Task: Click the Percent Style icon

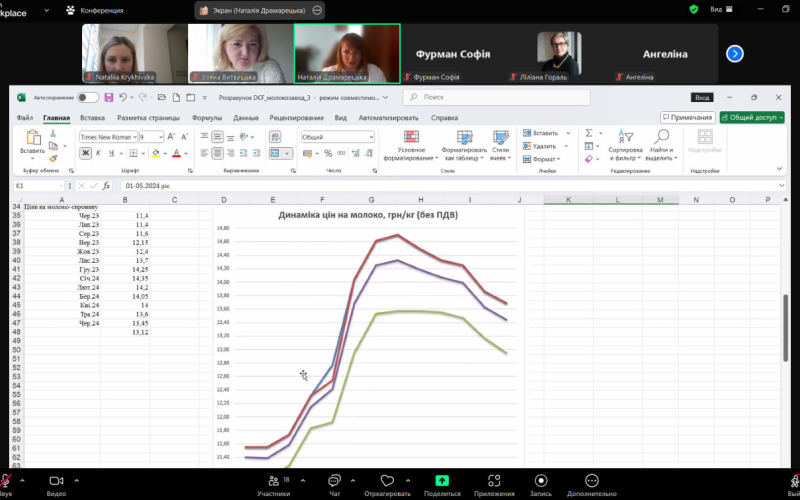Action: click(x=328, y=153)
